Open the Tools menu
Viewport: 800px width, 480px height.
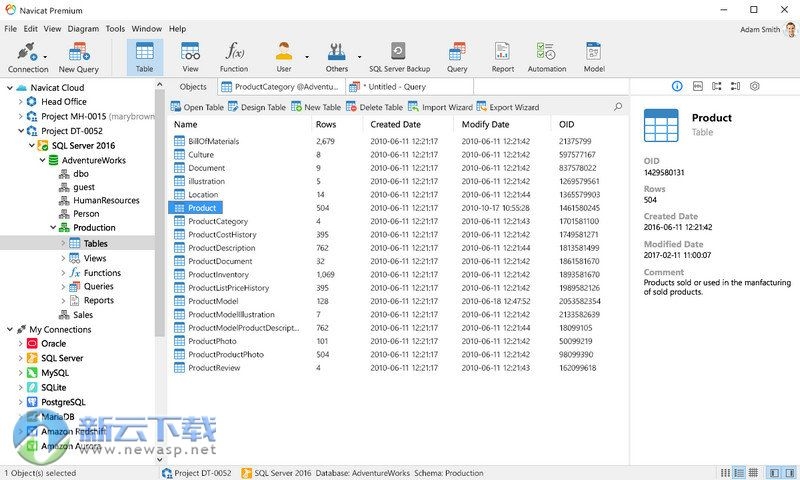click(x=115, y=29)
